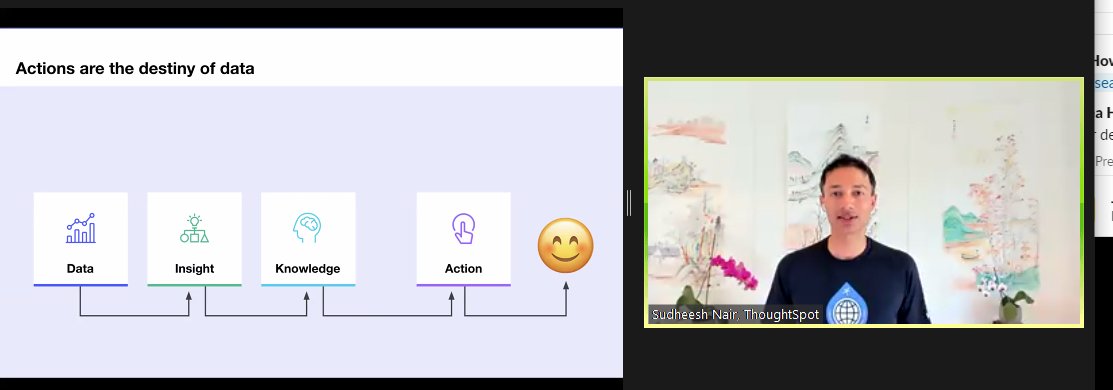The image size is (1113, 390).
Task: Click the 'Insight' label text
Action: coord(194,269)
